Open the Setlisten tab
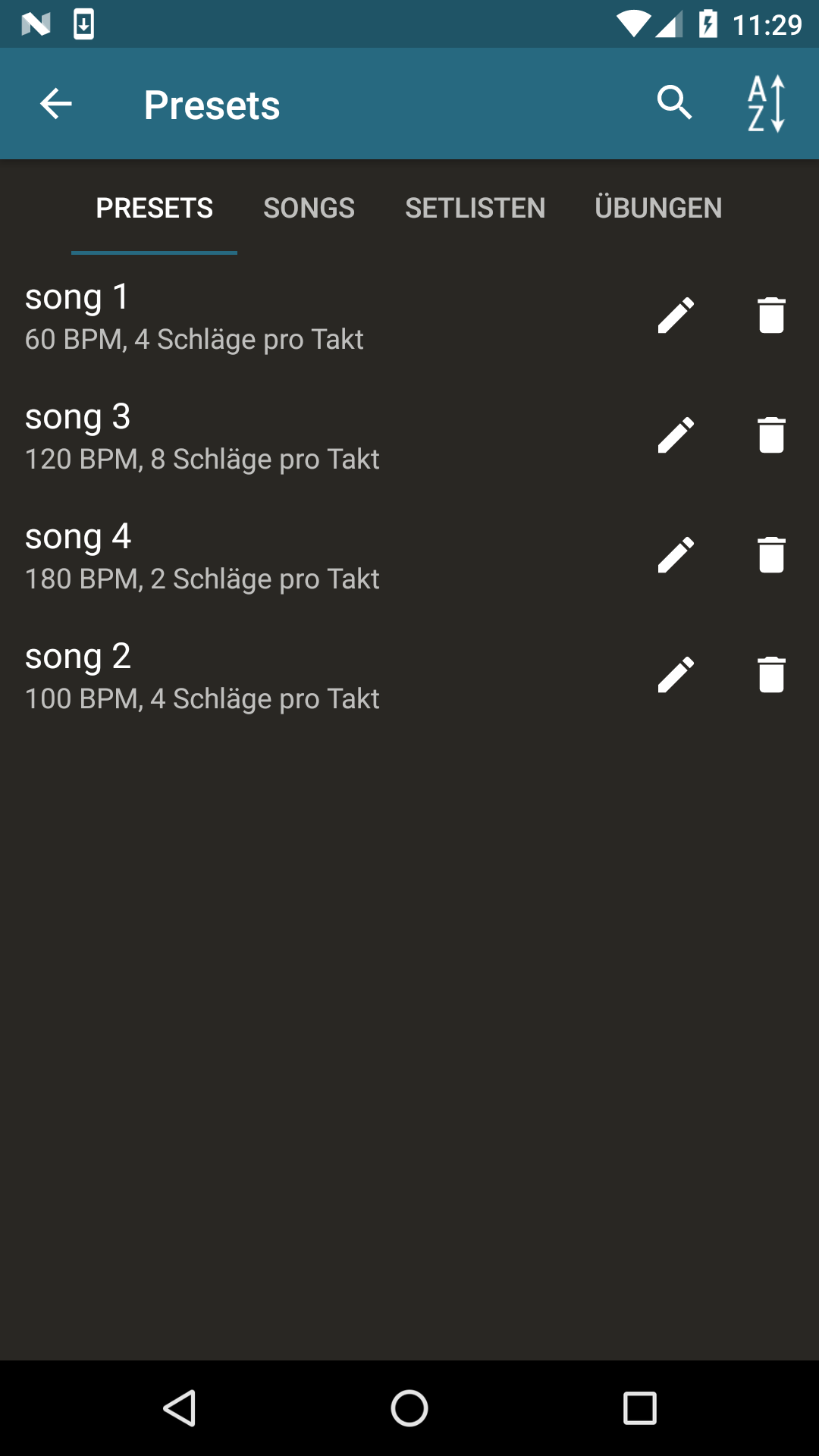 click(475, 208)
